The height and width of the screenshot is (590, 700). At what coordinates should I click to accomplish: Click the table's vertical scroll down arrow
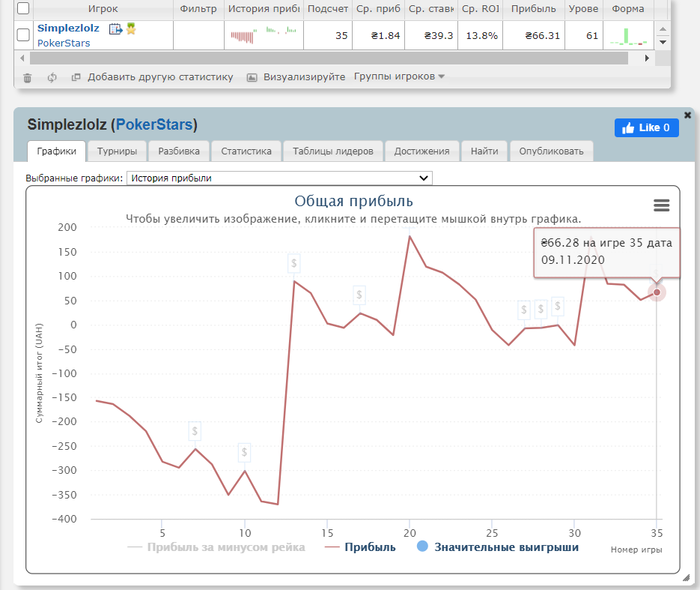point(663,42)
